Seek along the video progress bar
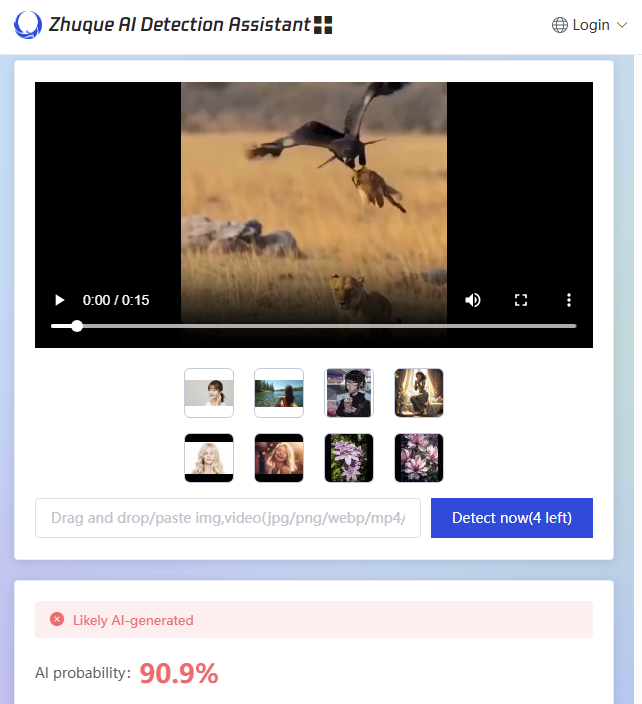The width and height of the screenshot is (642, 704). [x=314, y=326]
